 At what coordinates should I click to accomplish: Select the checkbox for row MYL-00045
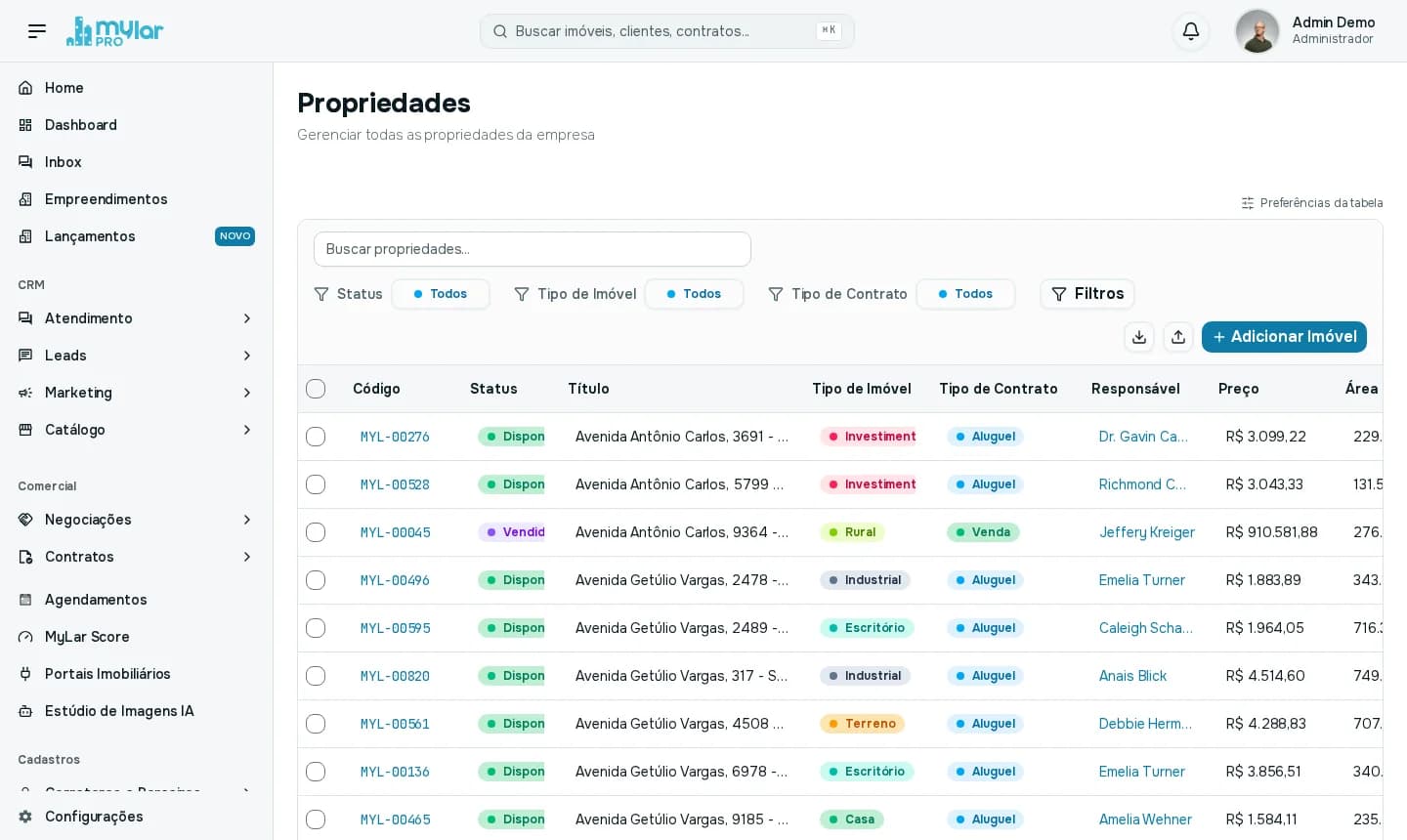click(x=316, y=532)
